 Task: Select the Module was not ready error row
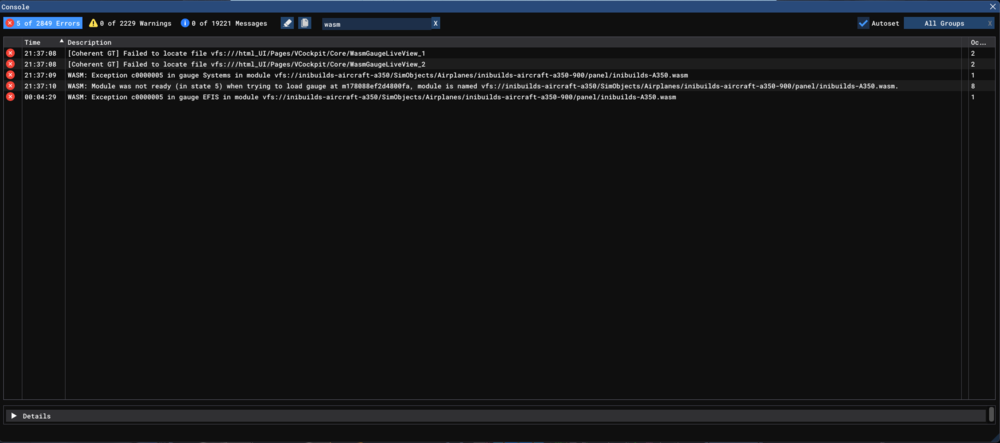click(x=480, y=86)
